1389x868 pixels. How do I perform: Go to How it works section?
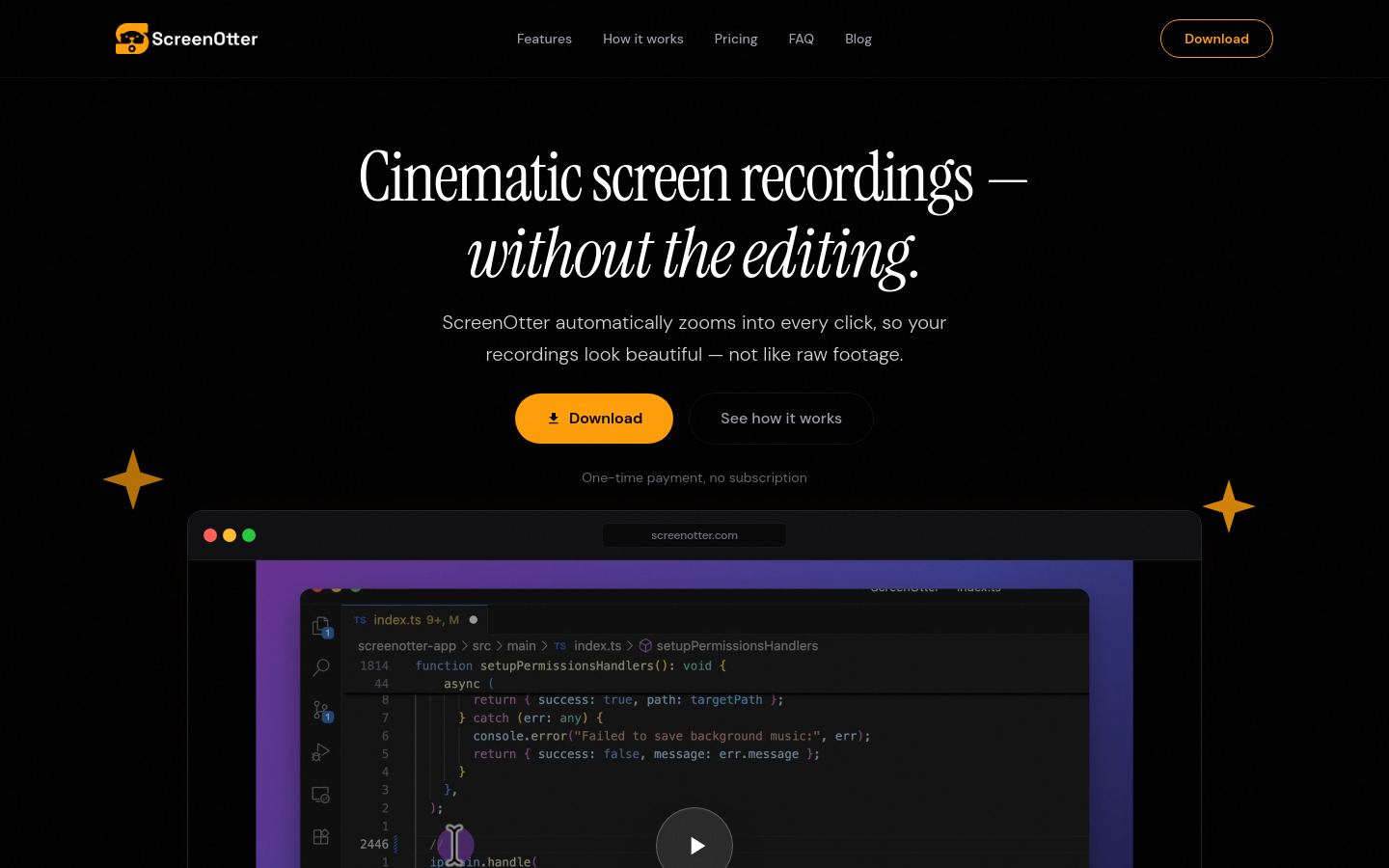coord(642,39)
